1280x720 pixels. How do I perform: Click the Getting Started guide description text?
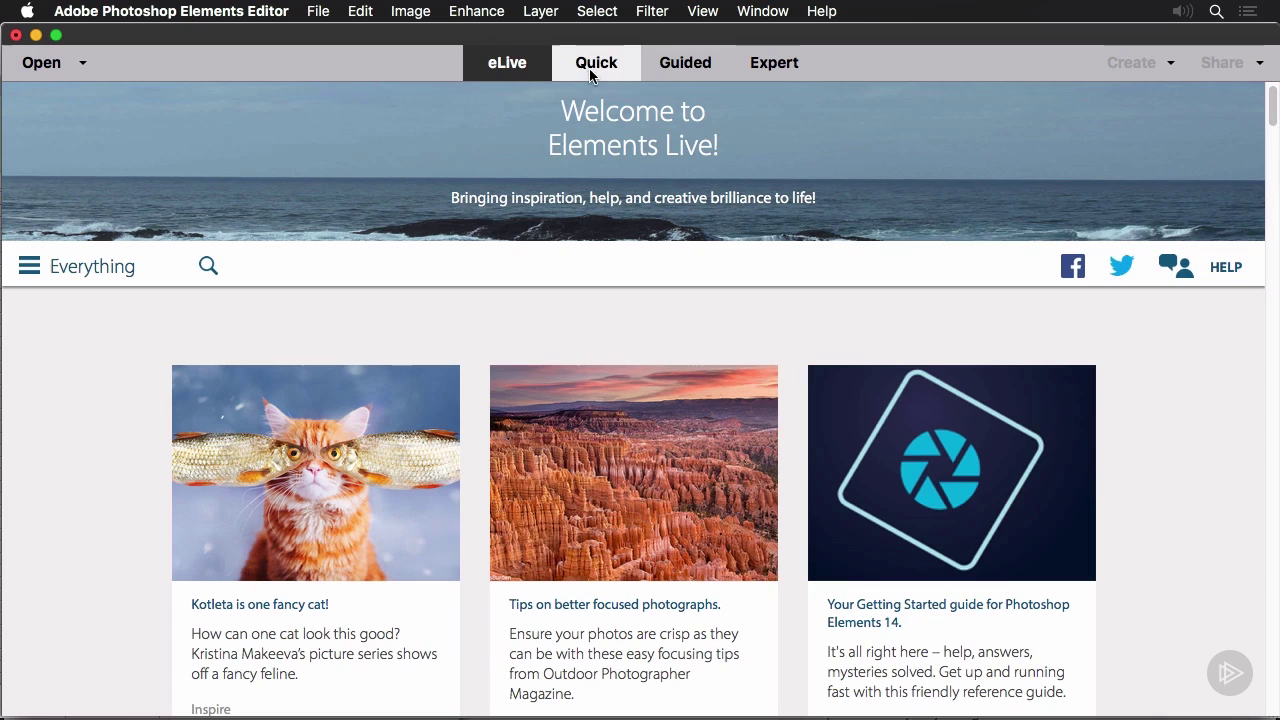click(946, 672)
